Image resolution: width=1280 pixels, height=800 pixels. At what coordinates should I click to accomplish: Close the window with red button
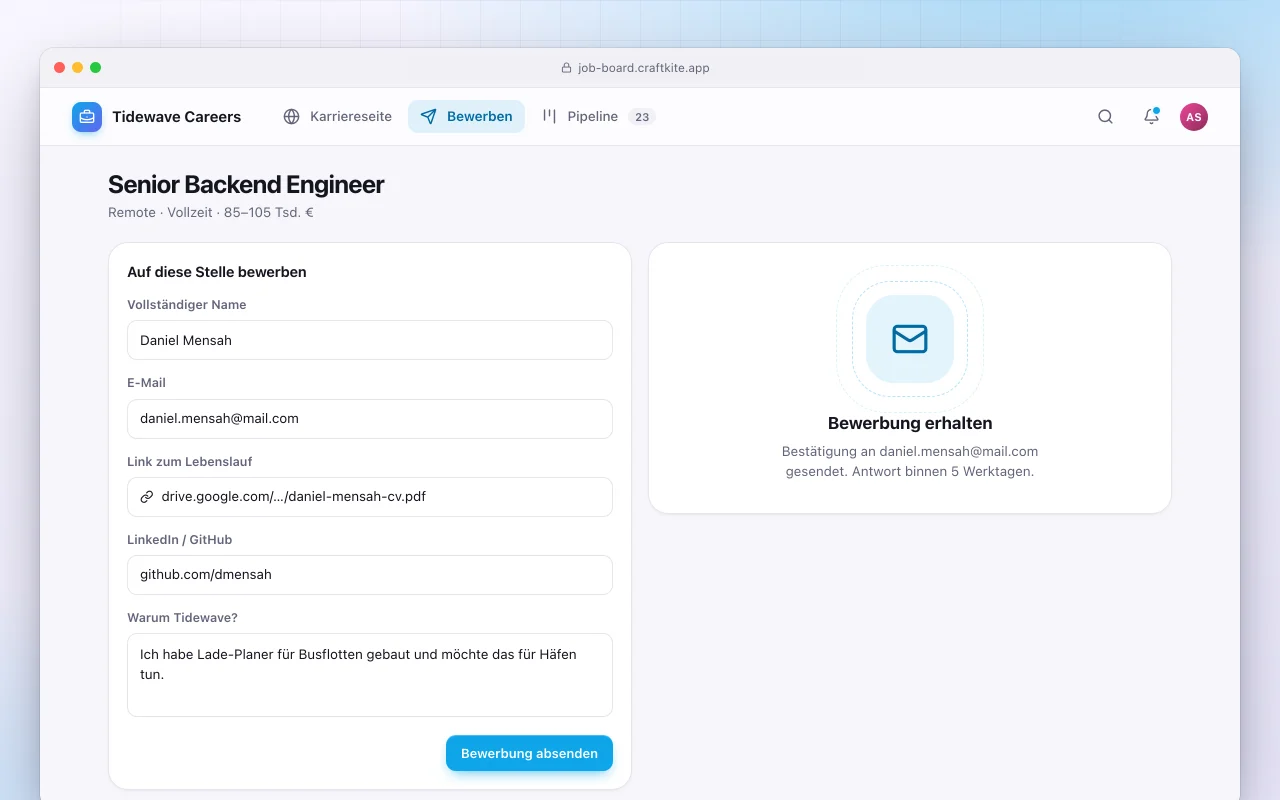60,68
